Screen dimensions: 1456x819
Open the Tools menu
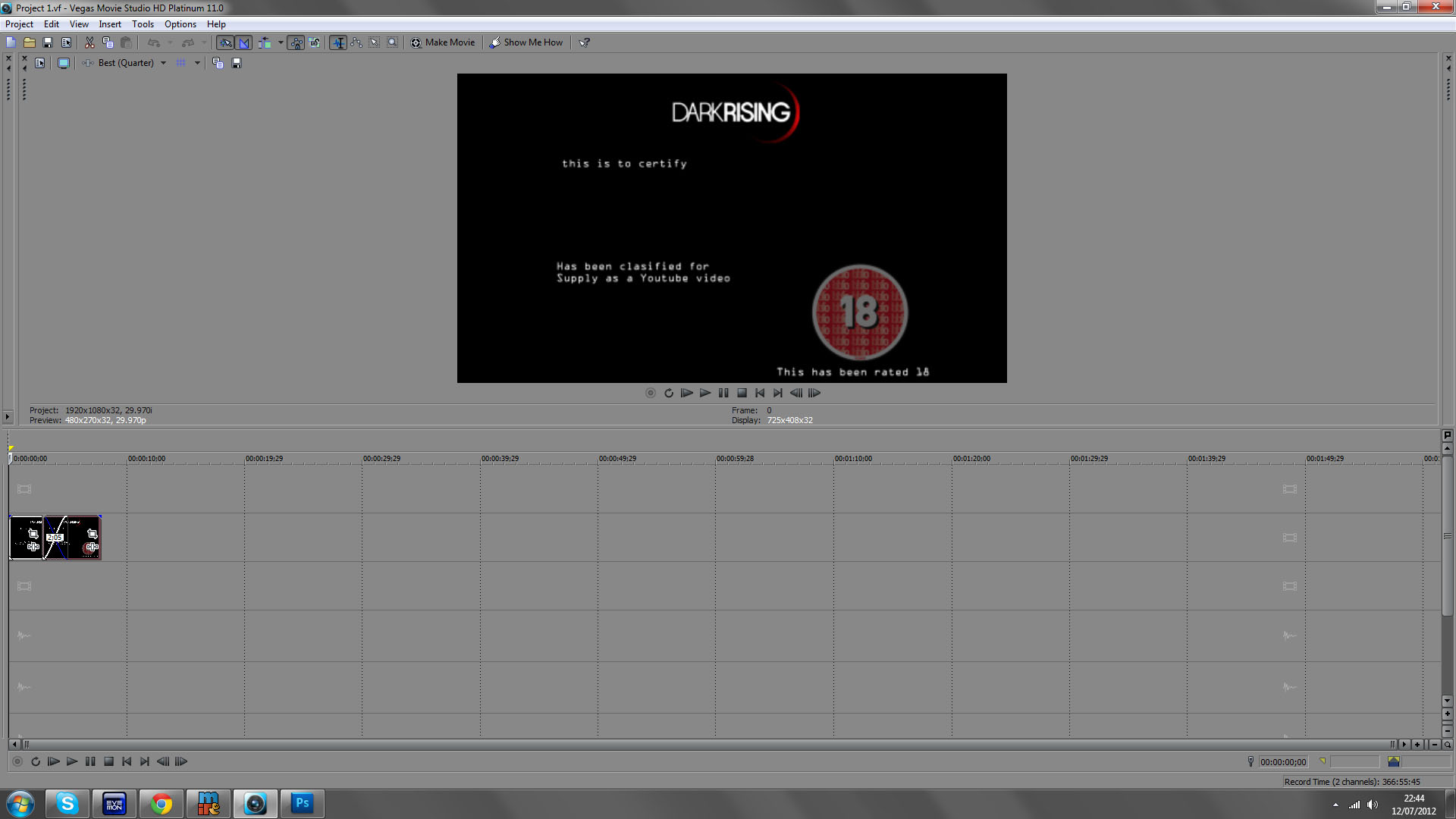(143, 24)
